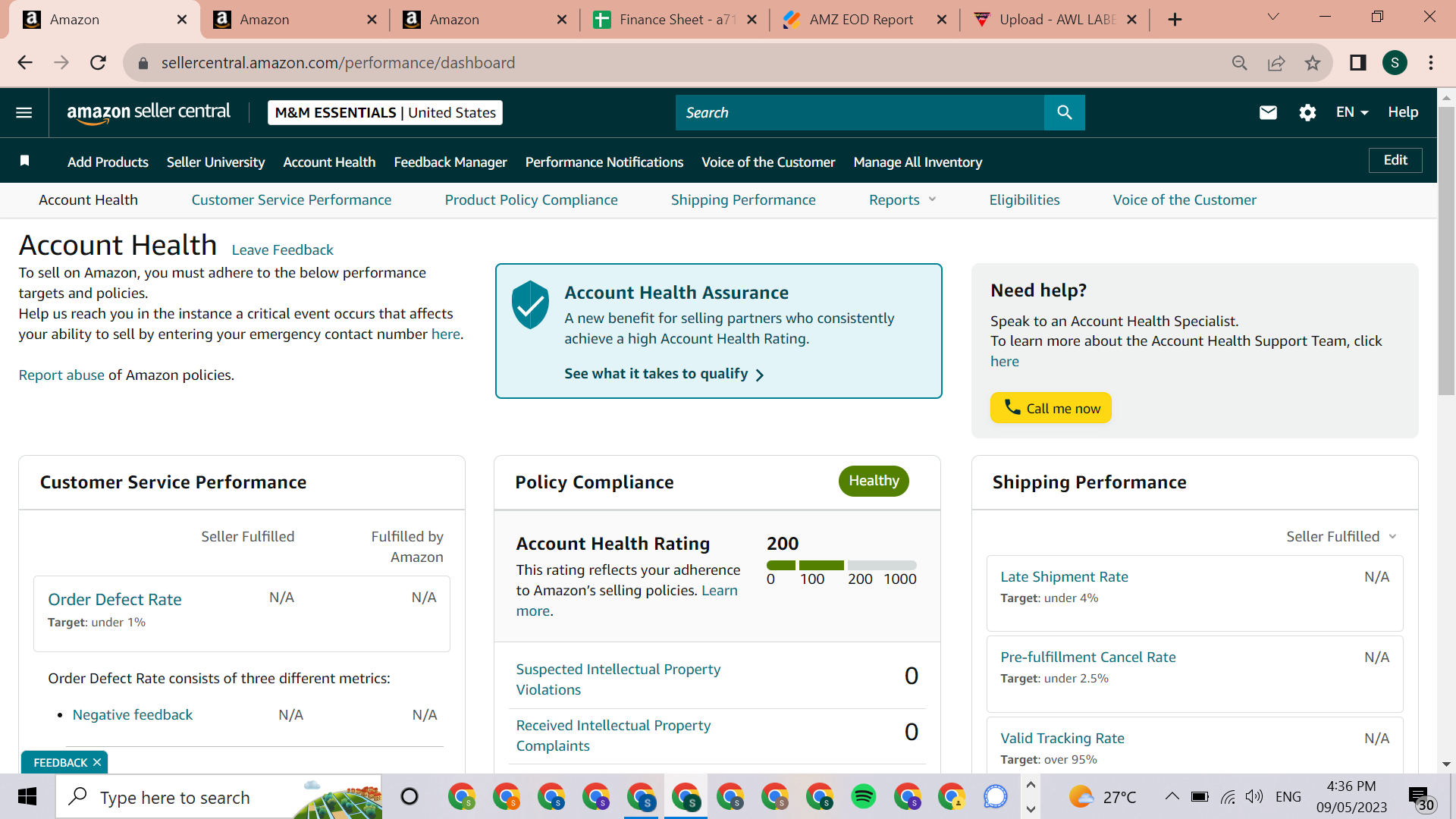Click the bookmark flag icon
The height and width of the screenshot is (819, 1456).
click(25, 161)
